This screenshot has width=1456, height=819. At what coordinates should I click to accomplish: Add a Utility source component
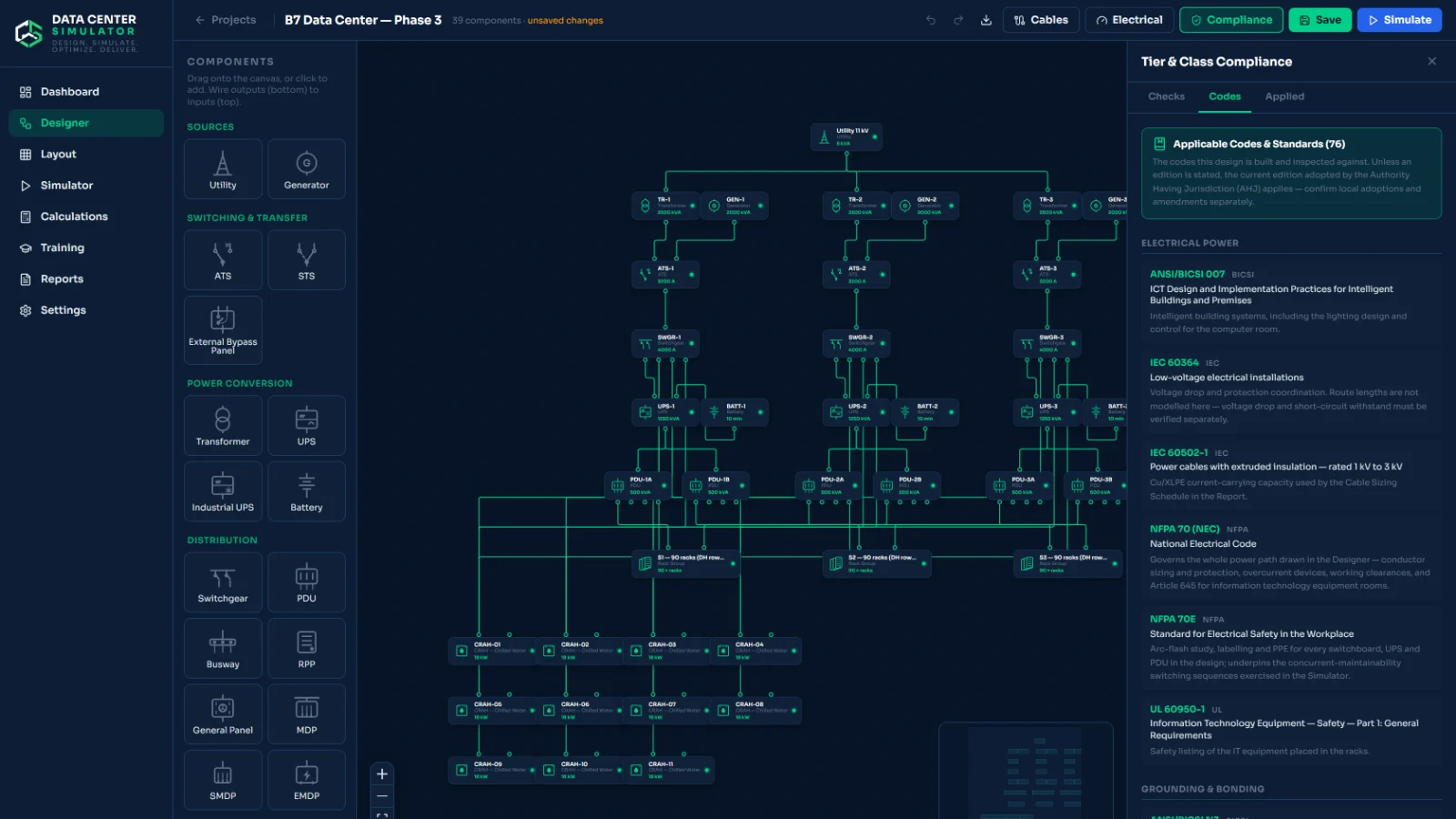[x=223, y=169]
